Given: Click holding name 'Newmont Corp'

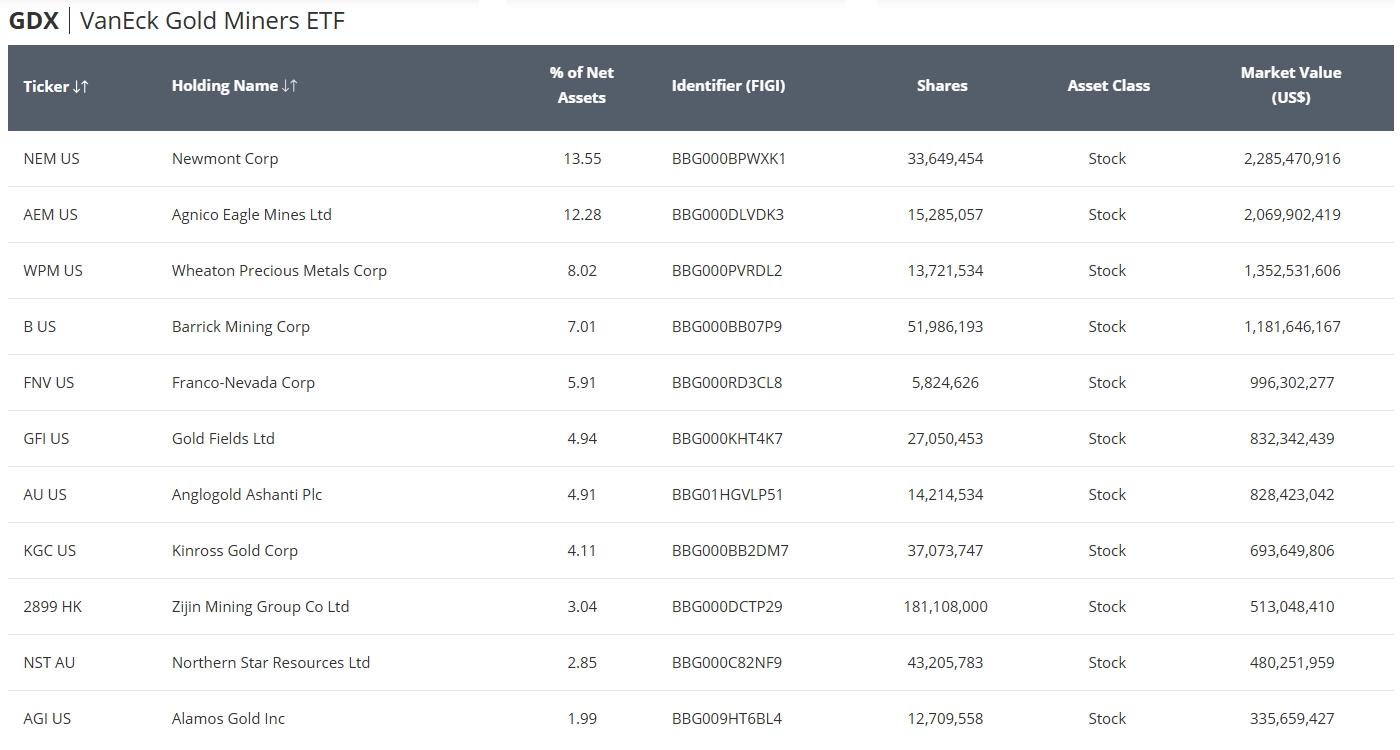Looking at the screenshot, I should point(225,159).
